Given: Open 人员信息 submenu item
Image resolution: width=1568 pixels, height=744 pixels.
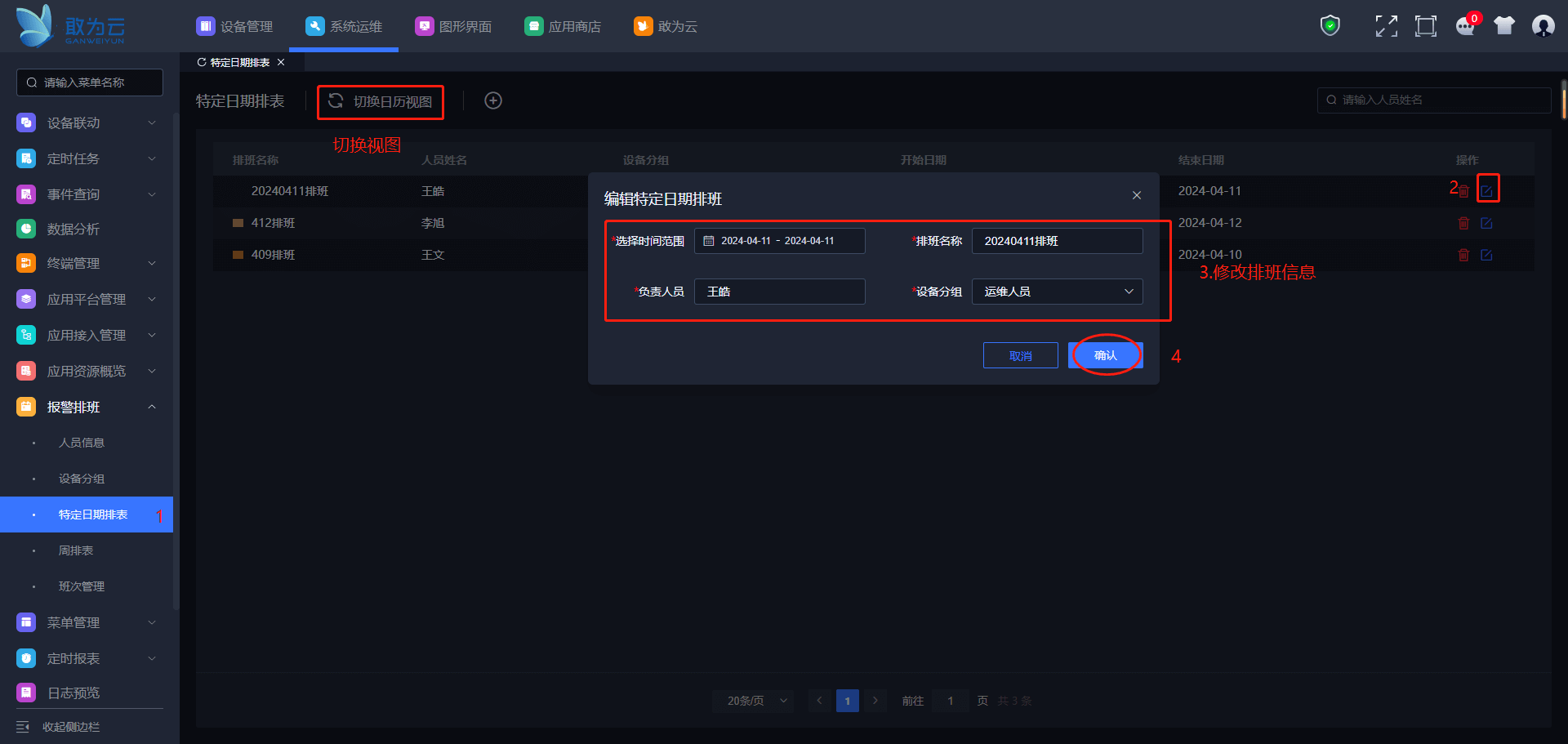Looking at the screenshot, I should coord(87,443).
